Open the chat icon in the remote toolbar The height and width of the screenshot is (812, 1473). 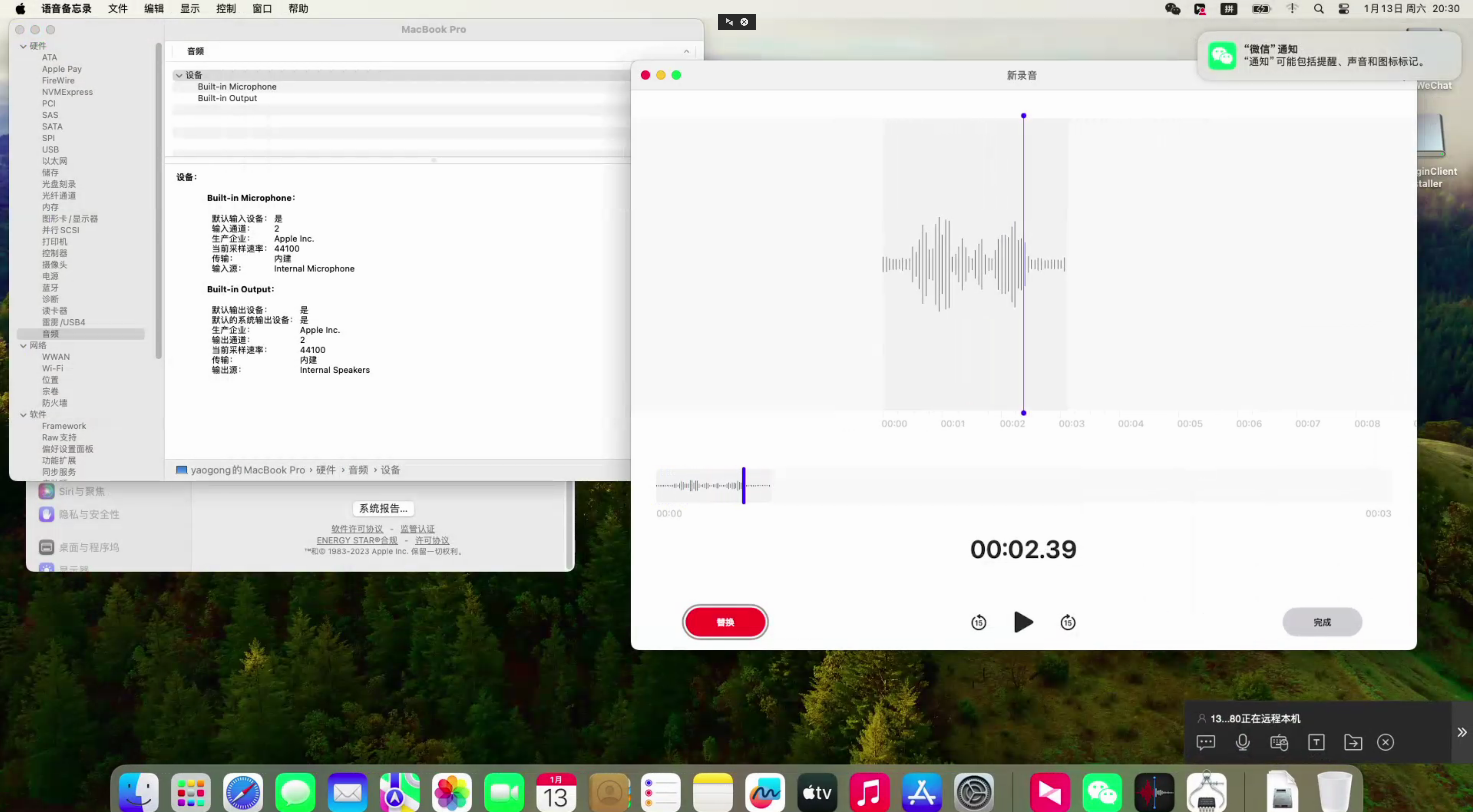1205,742
